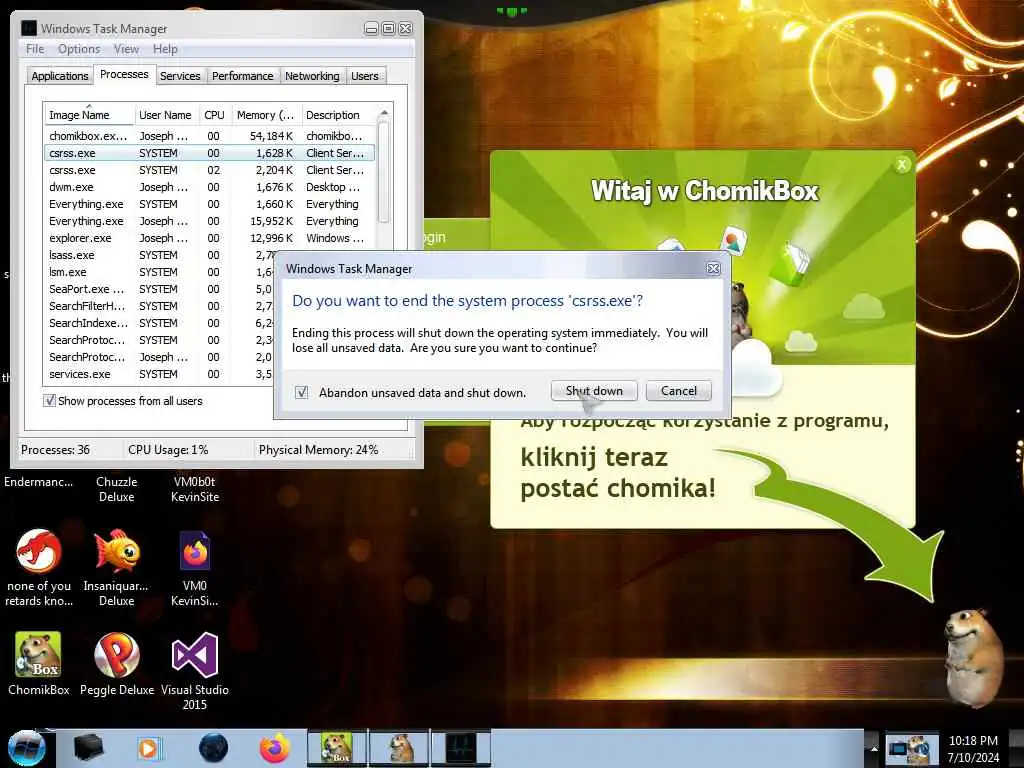Viewport: 1024px width, 768px height.
Task: Open the none of you desktop icon
Action: tap(39, 567)
